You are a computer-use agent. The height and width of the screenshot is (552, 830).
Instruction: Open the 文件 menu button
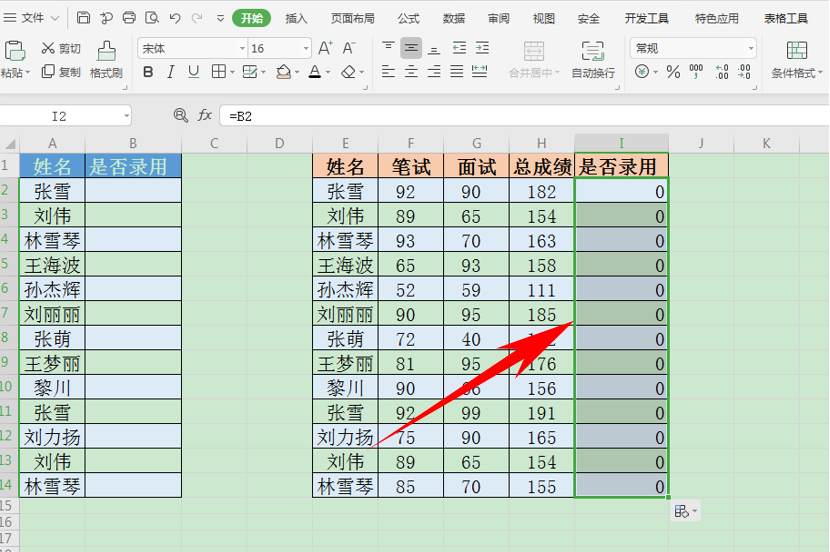[x=31, y=18]
